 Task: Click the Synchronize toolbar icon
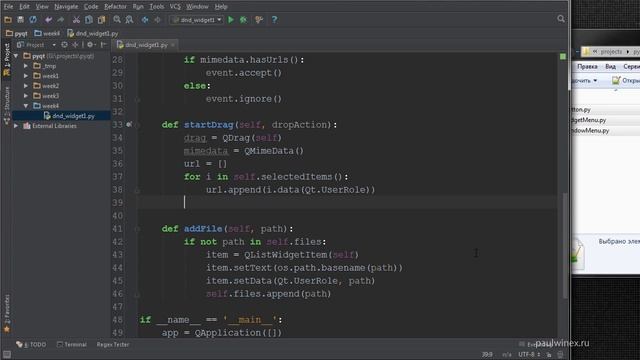click(33, 20)
